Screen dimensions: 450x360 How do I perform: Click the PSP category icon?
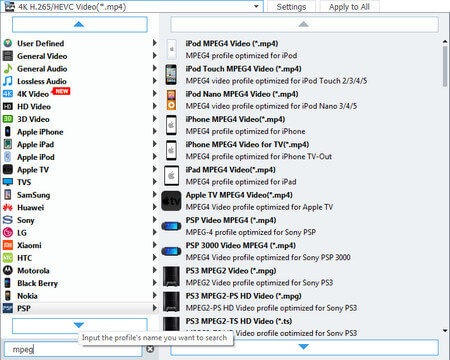click(8, 308)
